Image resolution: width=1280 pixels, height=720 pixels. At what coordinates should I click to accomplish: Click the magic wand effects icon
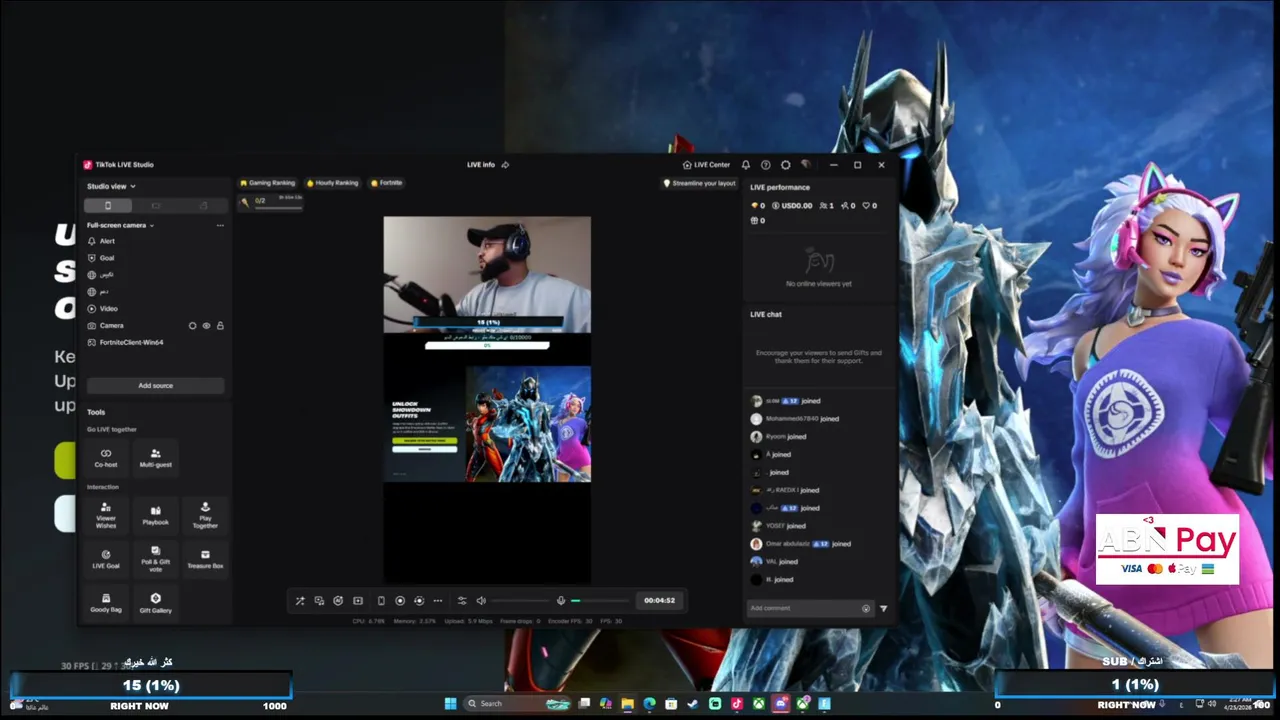point(300,601)
